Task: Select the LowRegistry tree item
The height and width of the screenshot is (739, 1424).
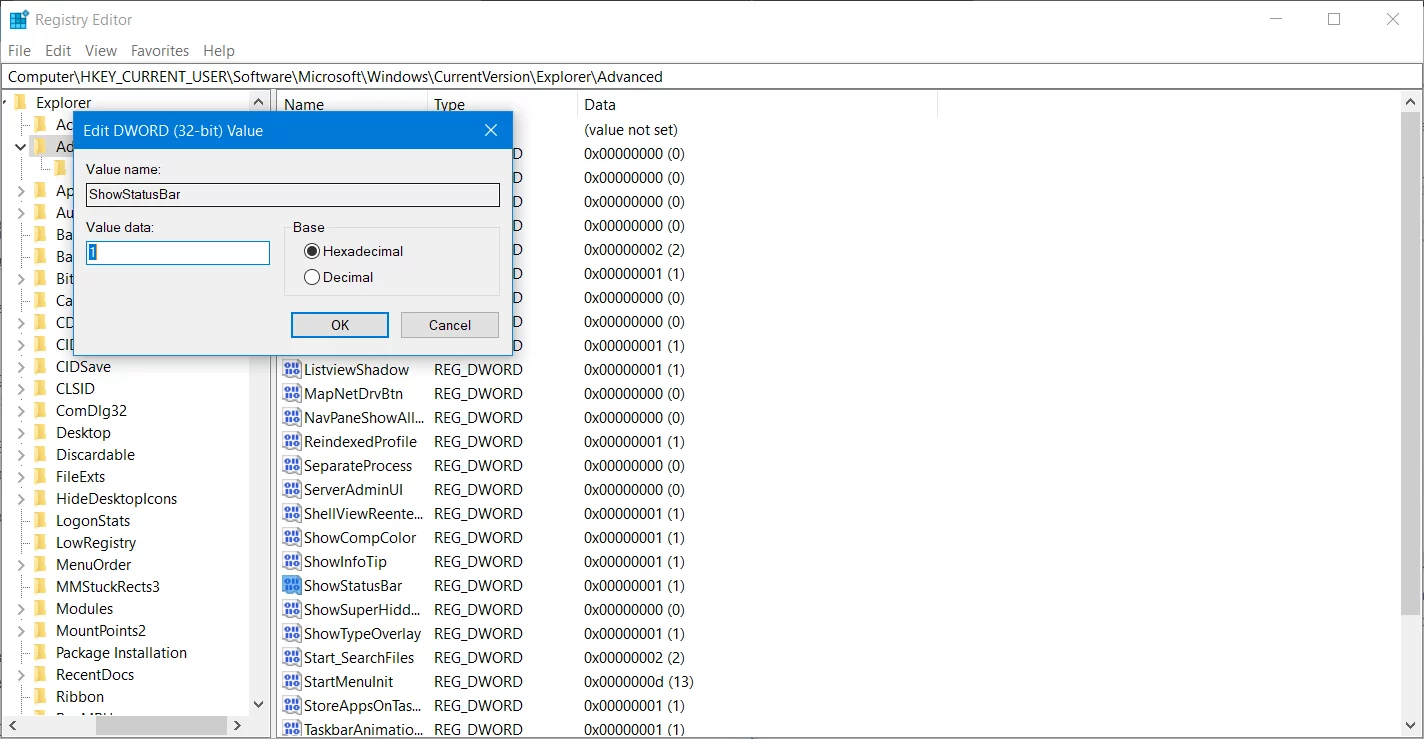Action: 96,542
